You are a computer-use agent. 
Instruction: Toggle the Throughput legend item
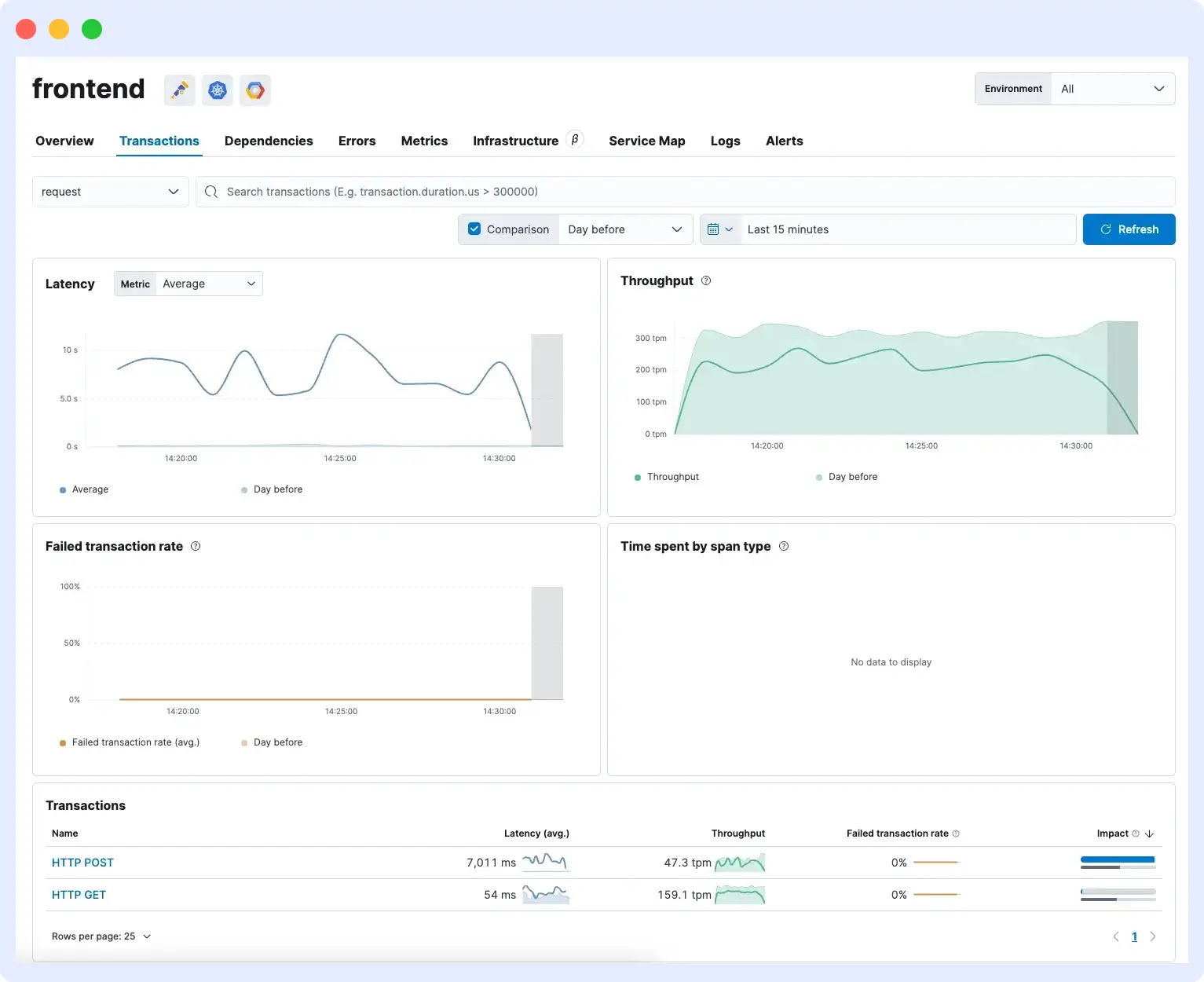[667, 477]
